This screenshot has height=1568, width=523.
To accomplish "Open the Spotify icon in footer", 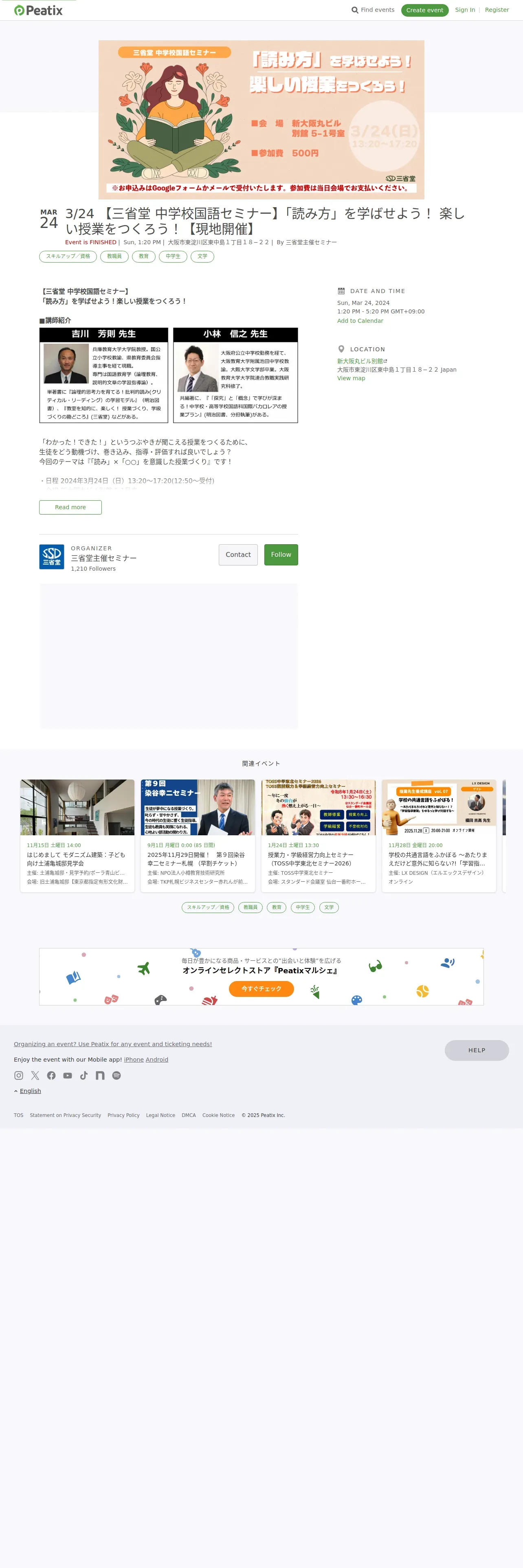I will point(116,1075).
